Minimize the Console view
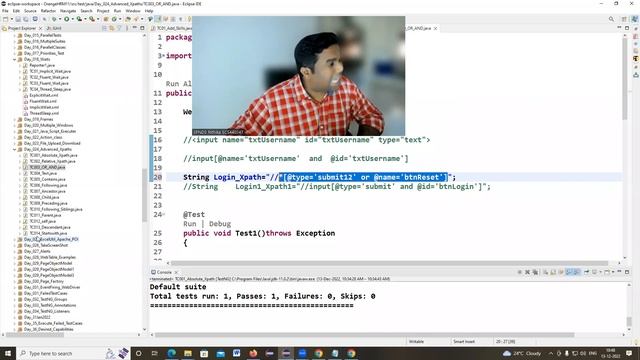640x360 pixels. coord(619,271)
